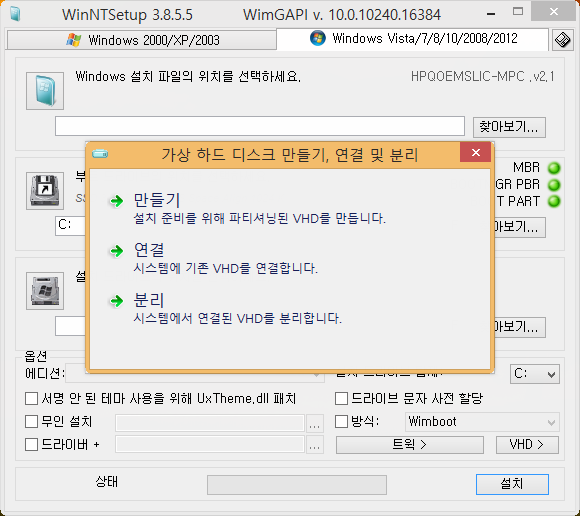
Task: Click the top-right disk tool icon button
Action: click(x=563, y=40)
